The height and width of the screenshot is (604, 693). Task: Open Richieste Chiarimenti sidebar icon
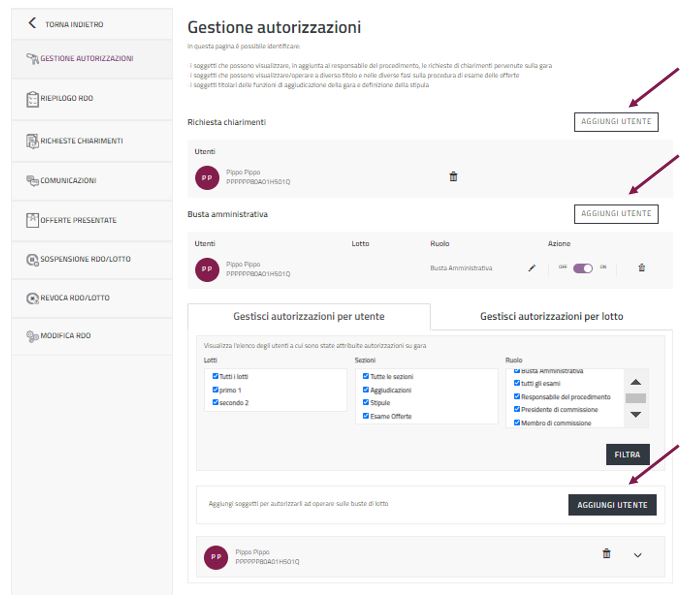pos(32,141)
